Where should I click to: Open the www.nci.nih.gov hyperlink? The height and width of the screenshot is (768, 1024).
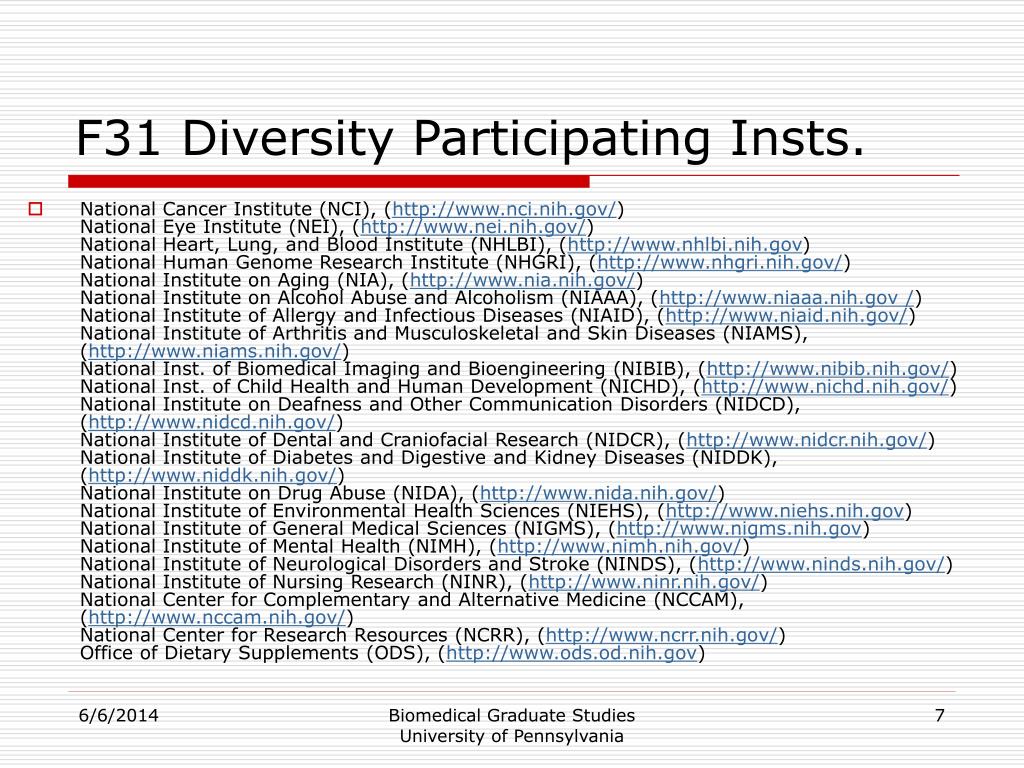point(504,209)
